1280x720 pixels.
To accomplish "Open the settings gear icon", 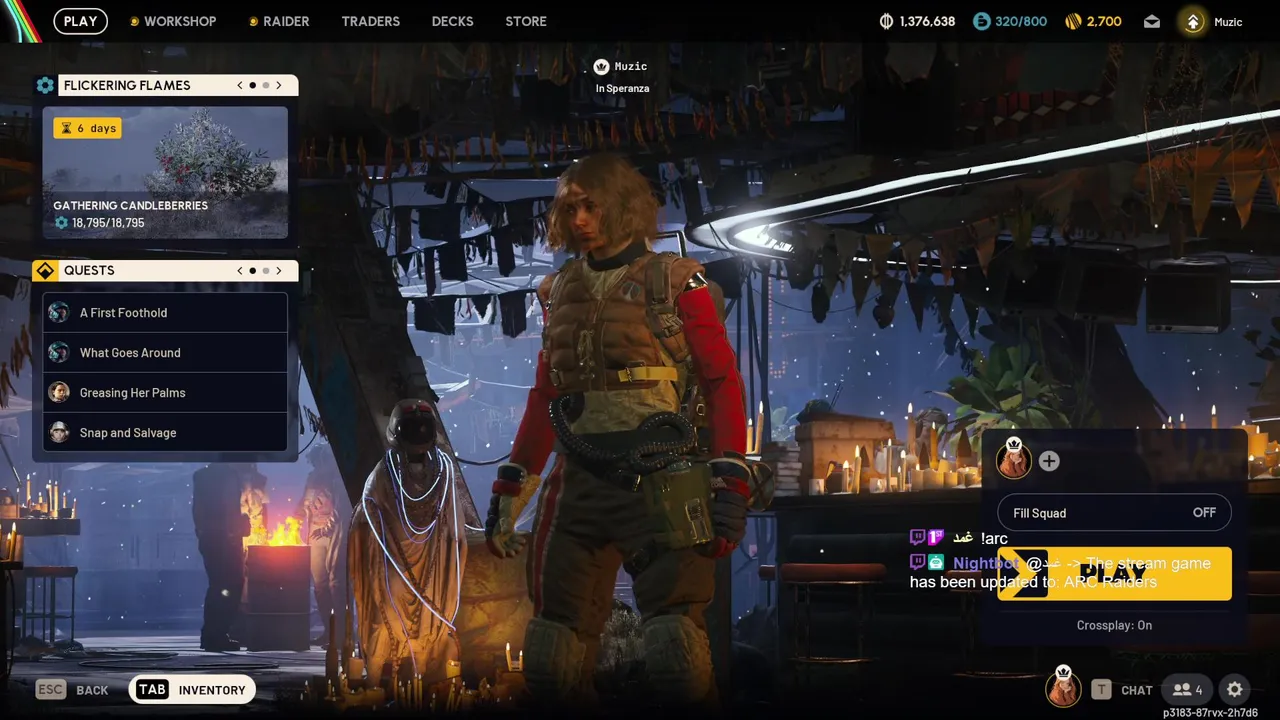I will click(1235, 689).
